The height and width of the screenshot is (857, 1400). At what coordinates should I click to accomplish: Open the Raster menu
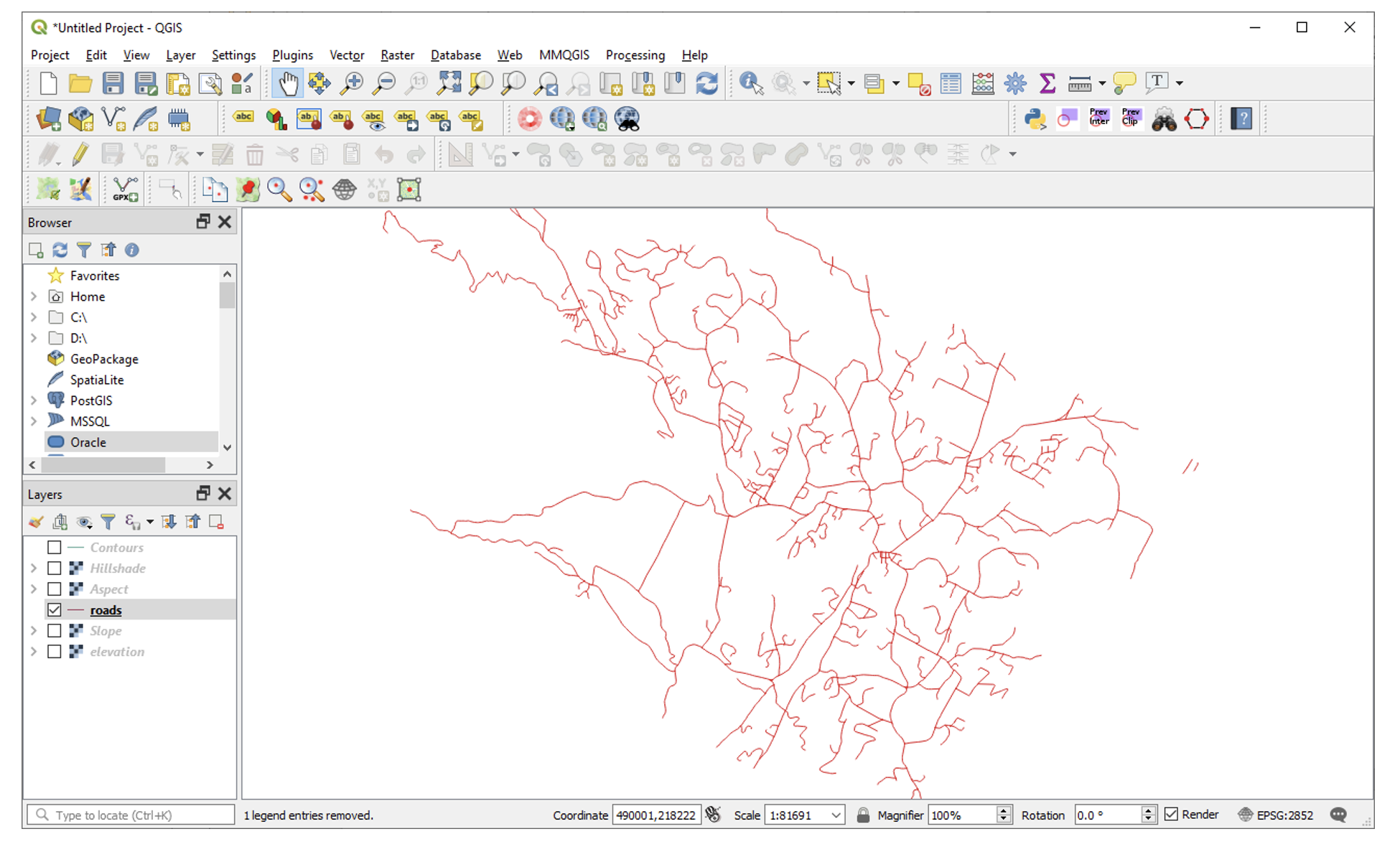[x=397, y=55]
